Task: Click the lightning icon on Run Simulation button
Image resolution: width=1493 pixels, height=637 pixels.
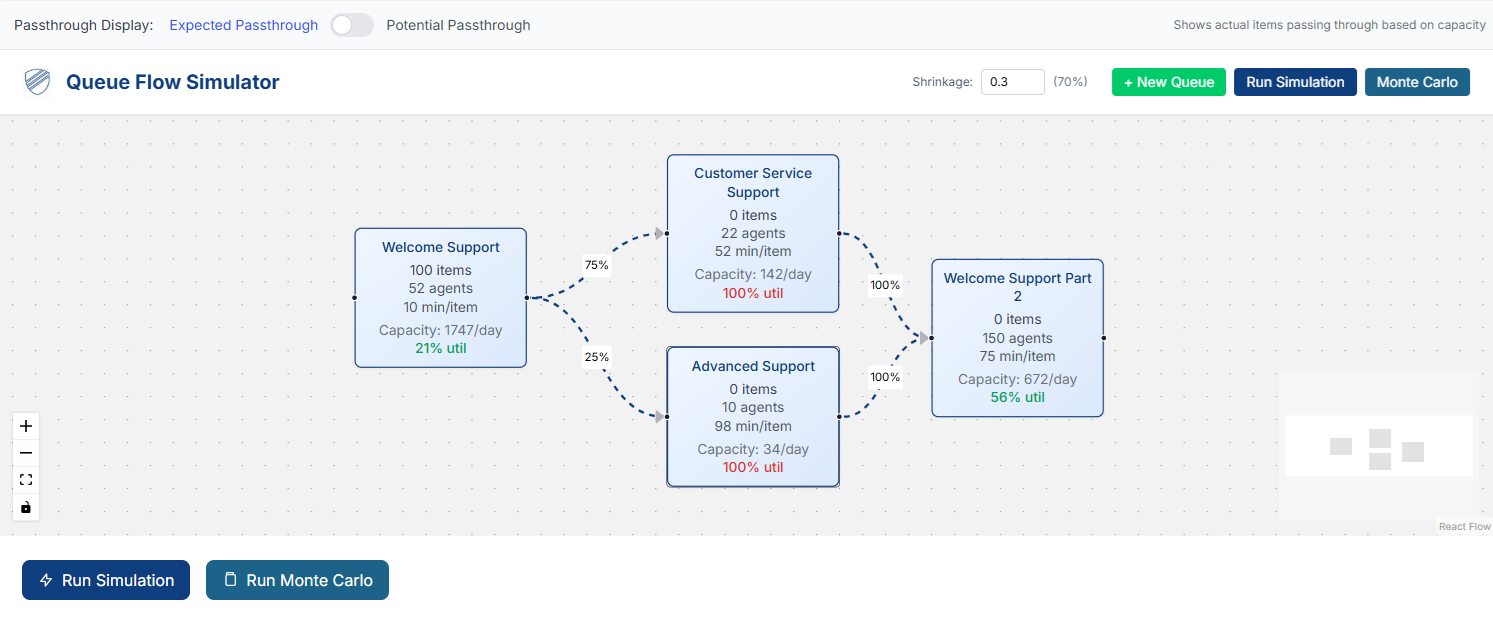Action: 45,580
